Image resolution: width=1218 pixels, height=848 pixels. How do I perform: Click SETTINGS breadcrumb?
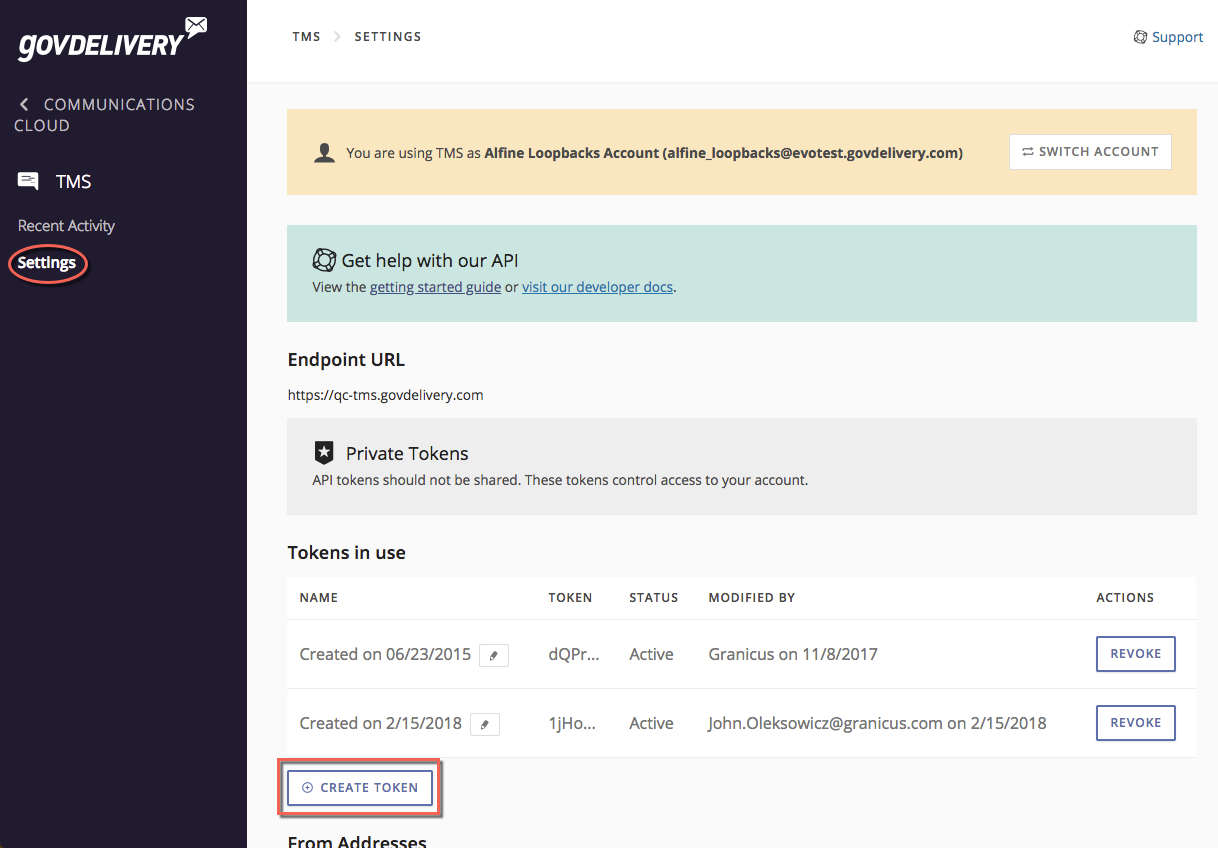click(388, 37)
